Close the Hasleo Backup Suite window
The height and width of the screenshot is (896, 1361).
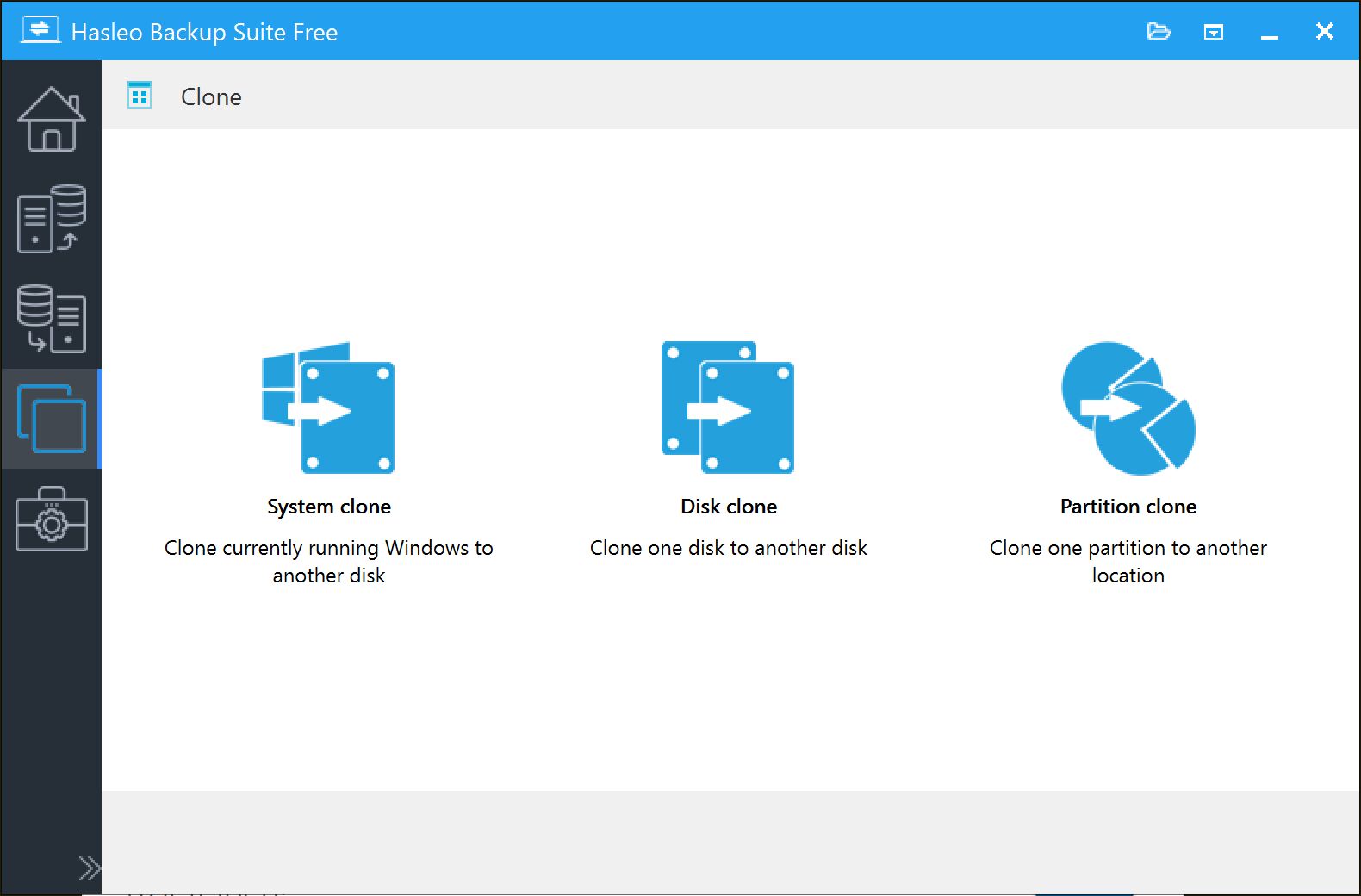click(1325, 32)
